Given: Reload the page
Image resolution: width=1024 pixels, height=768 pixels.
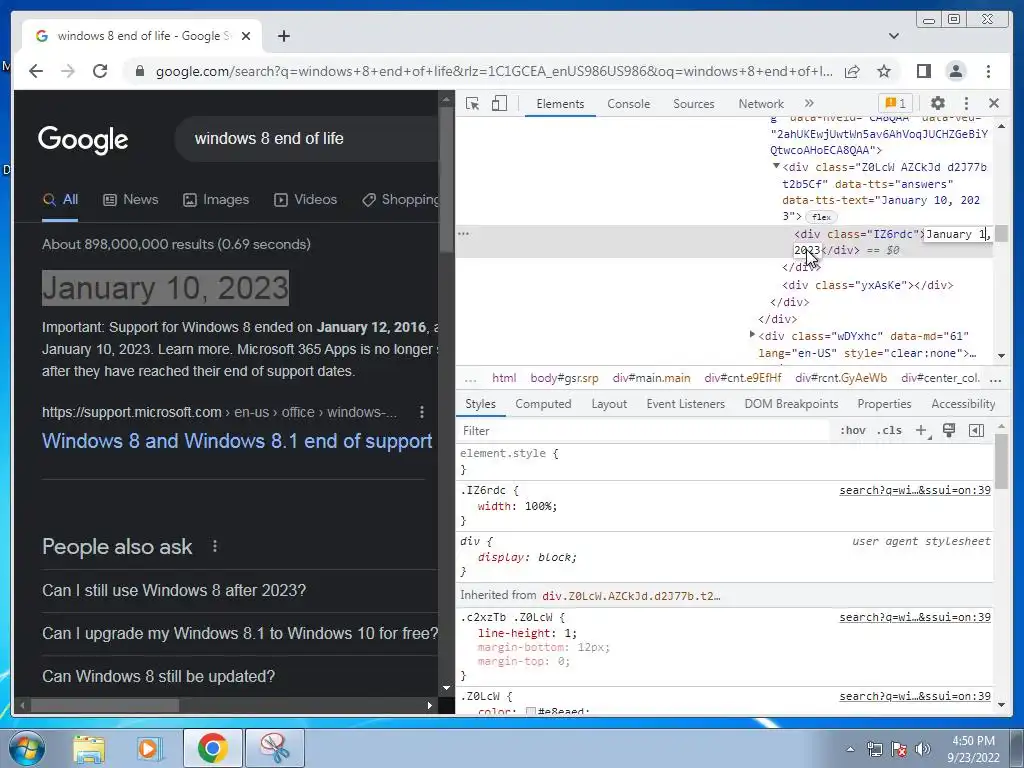Looking at the screenshot, I should pos(100,71).
